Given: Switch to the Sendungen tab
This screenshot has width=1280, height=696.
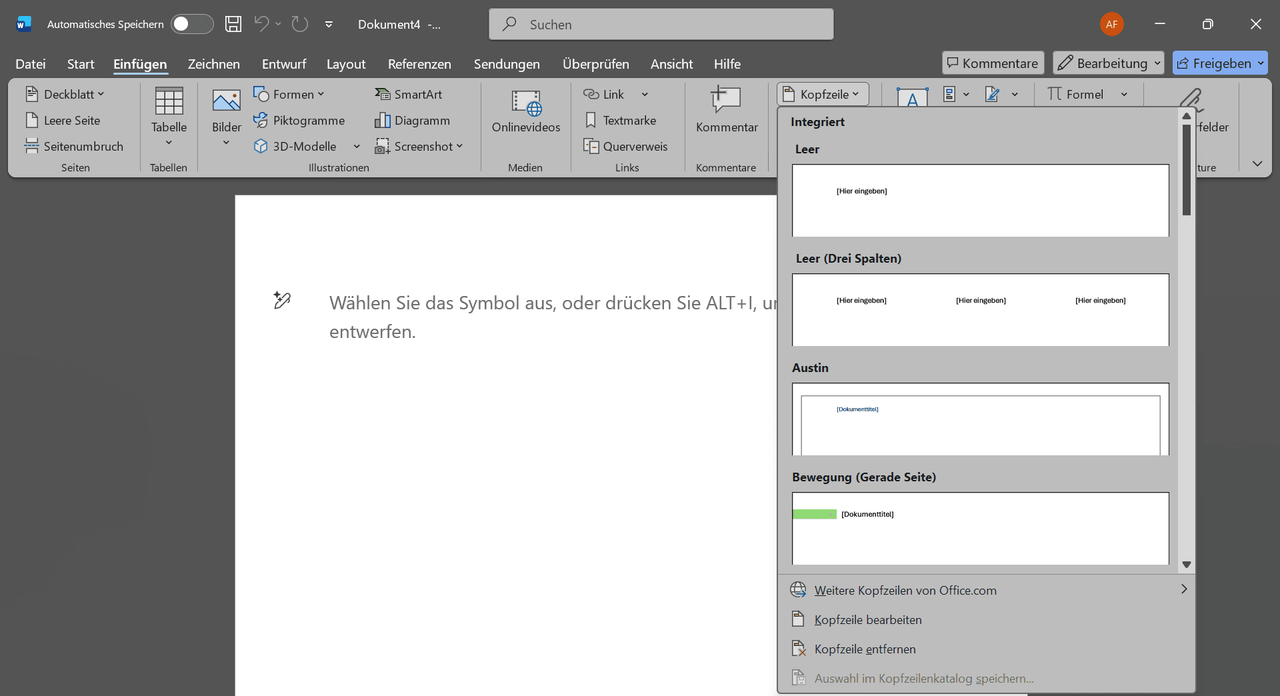Looking at the screenshot, I should 507,63.
